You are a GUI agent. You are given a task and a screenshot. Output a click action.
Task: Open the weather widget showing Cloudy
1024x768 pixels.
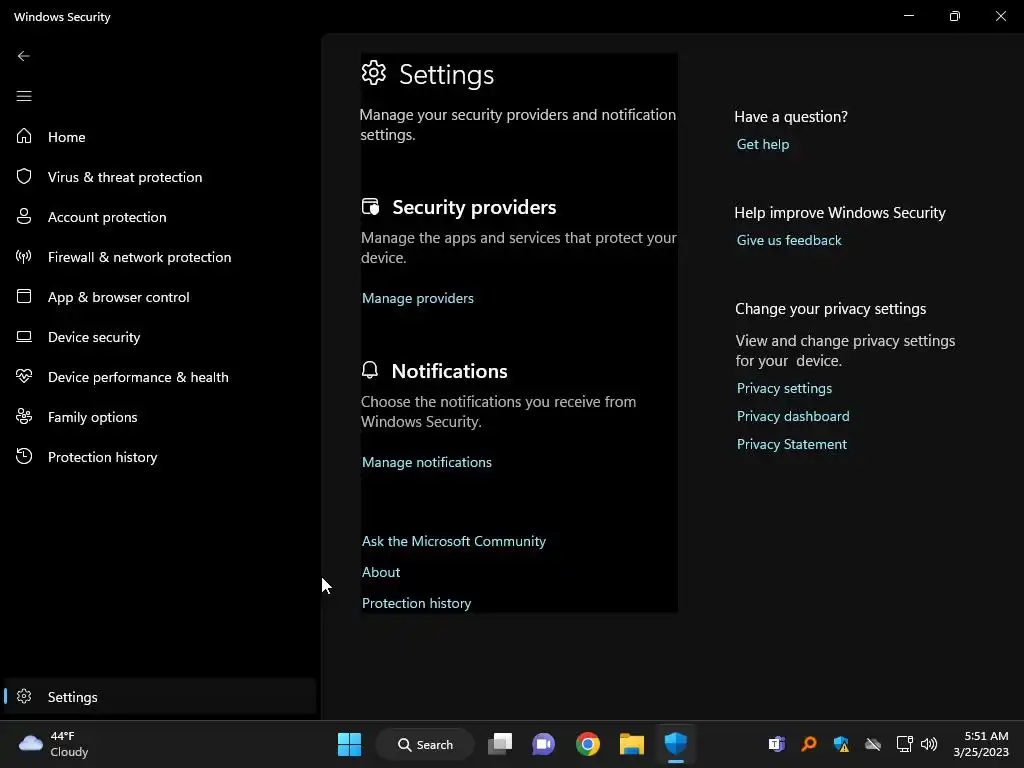[x=54, y=744]
